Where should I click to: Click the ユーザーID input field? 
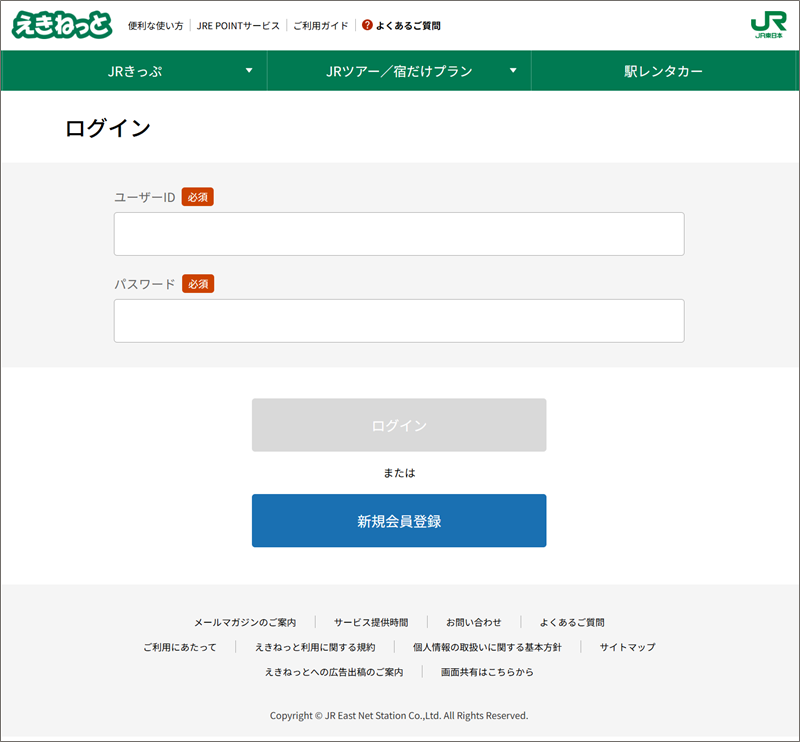click(x=399, y=234)
